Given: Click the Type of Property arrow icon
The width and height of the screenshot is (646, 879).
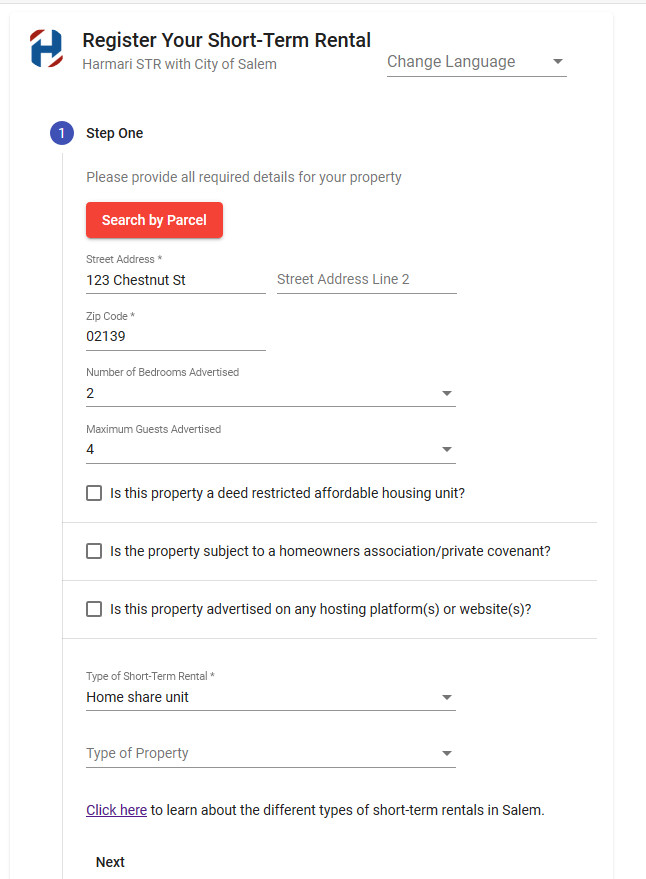Looking at the screenshot, I should (446, 753).
